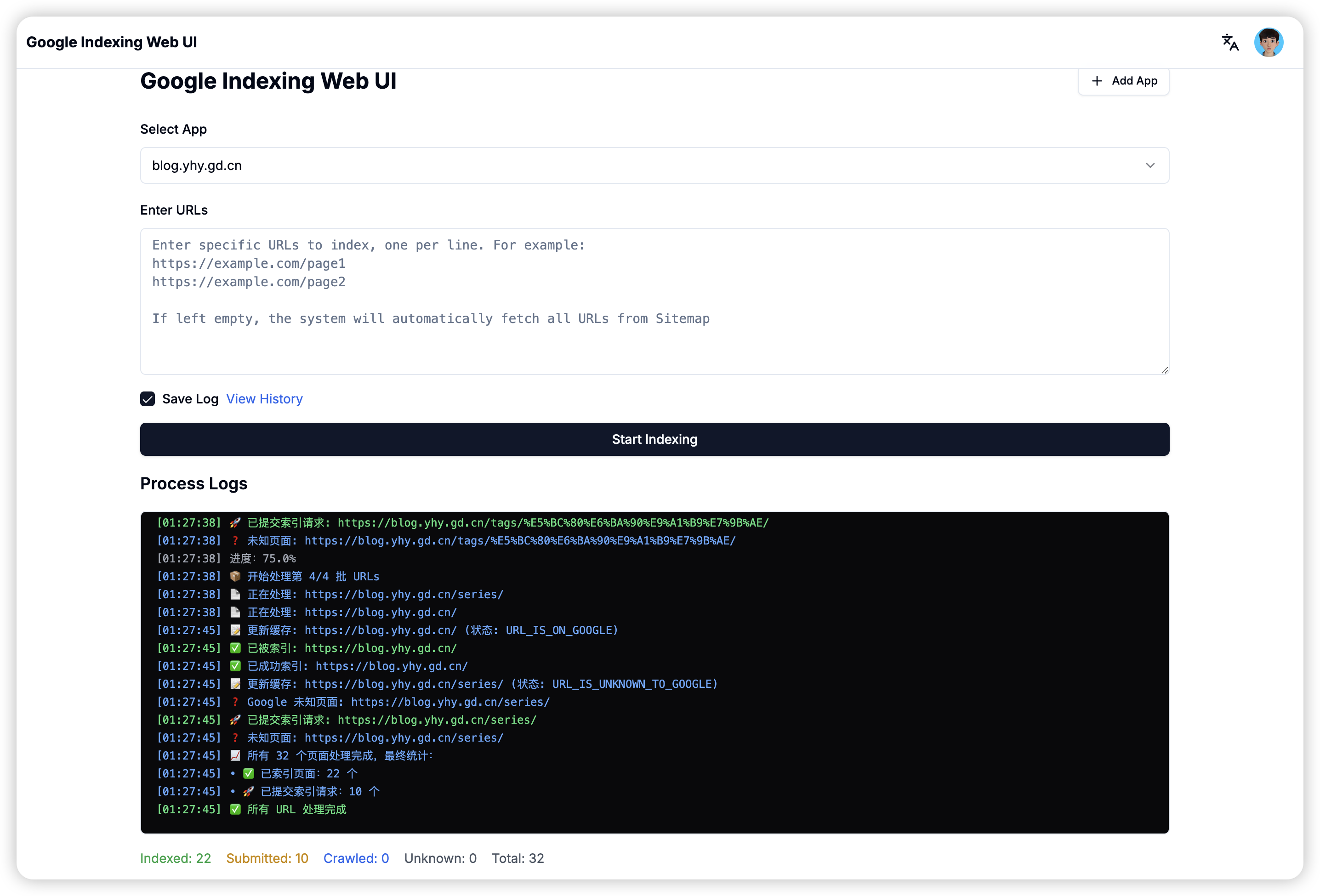Viewport: 1320px width, 896px height.
Task: Click the package icon on 4/4 批 URLs line
Action: (x=235, y=576)
